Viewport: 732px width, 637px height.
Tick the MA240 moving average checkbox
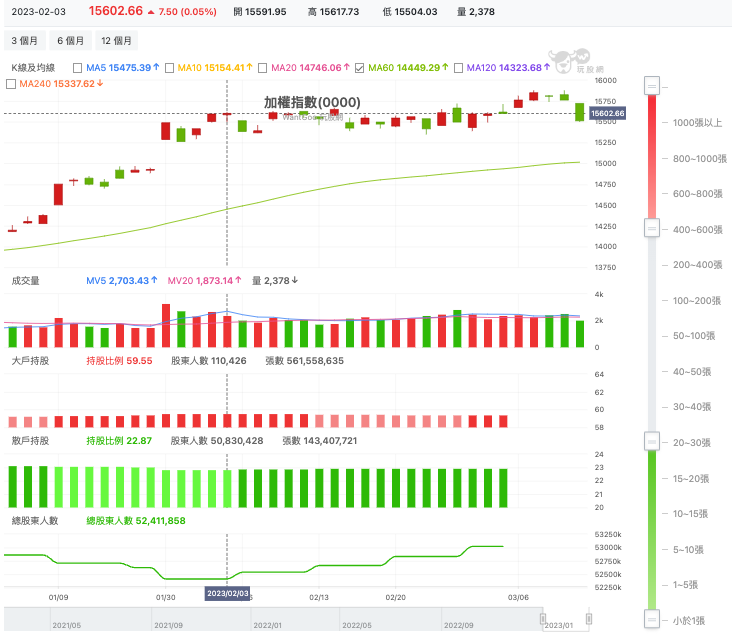point(11,84)
